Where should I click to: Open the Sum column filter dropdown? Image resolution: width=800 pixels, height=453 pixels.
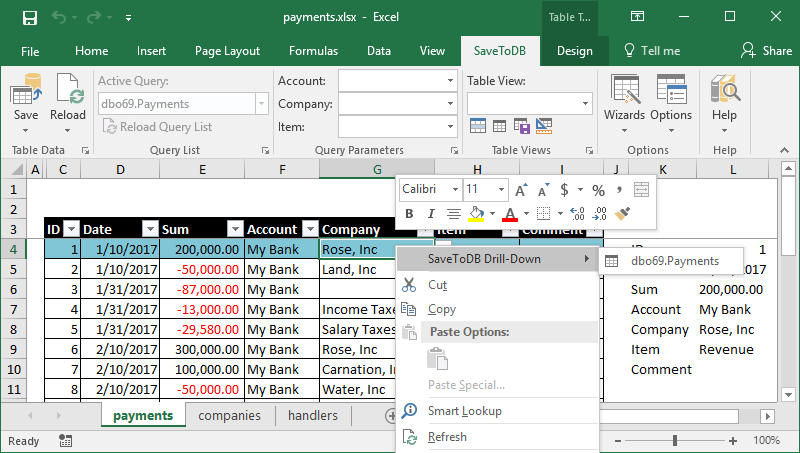tap(235, 229)
